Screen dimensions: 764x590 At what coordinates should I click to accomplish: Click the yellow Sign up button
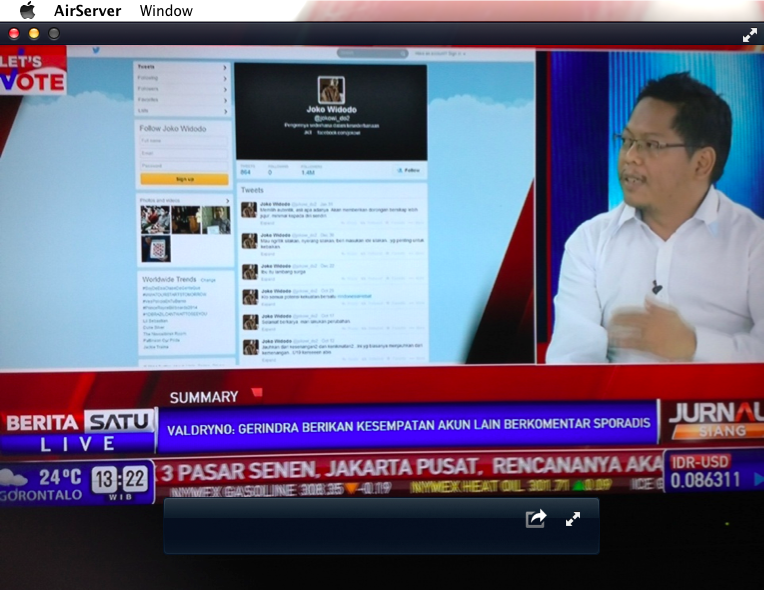coord(184,179)
